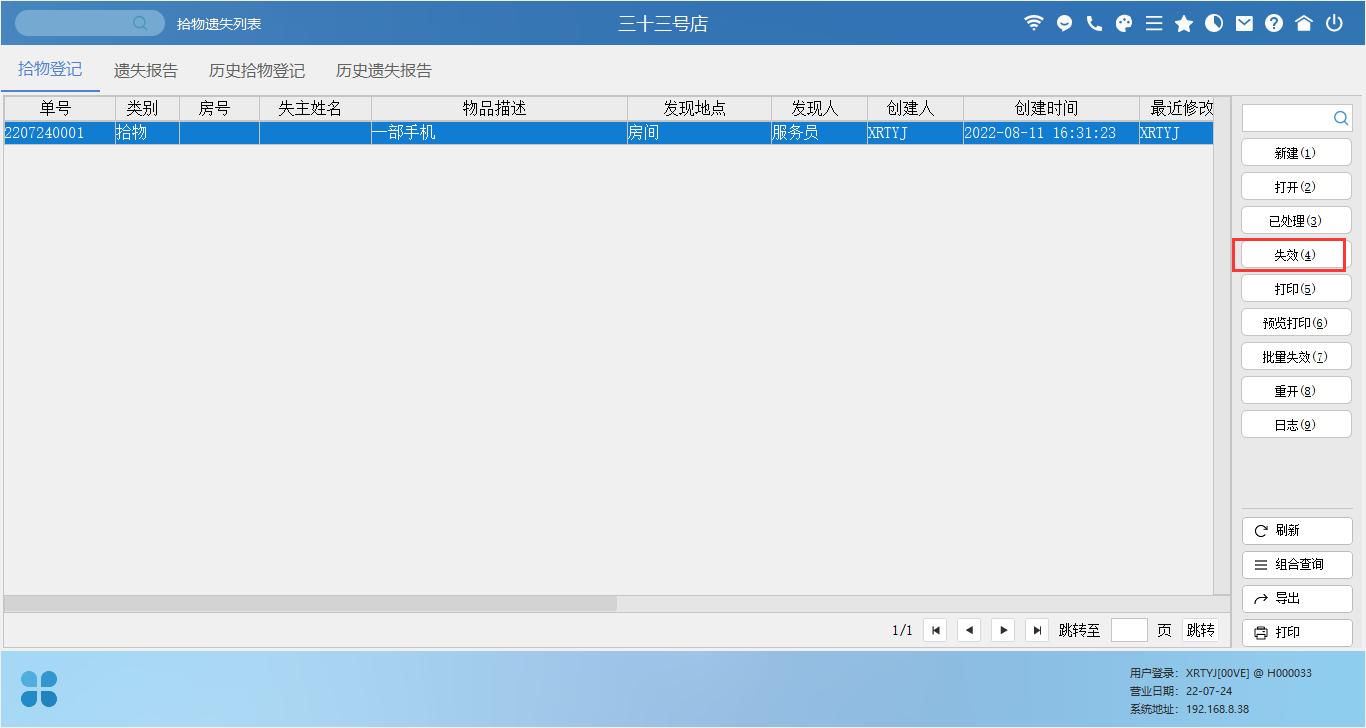Go to the home icon
Screen dimensions: 1366x728
point(1304,23)
